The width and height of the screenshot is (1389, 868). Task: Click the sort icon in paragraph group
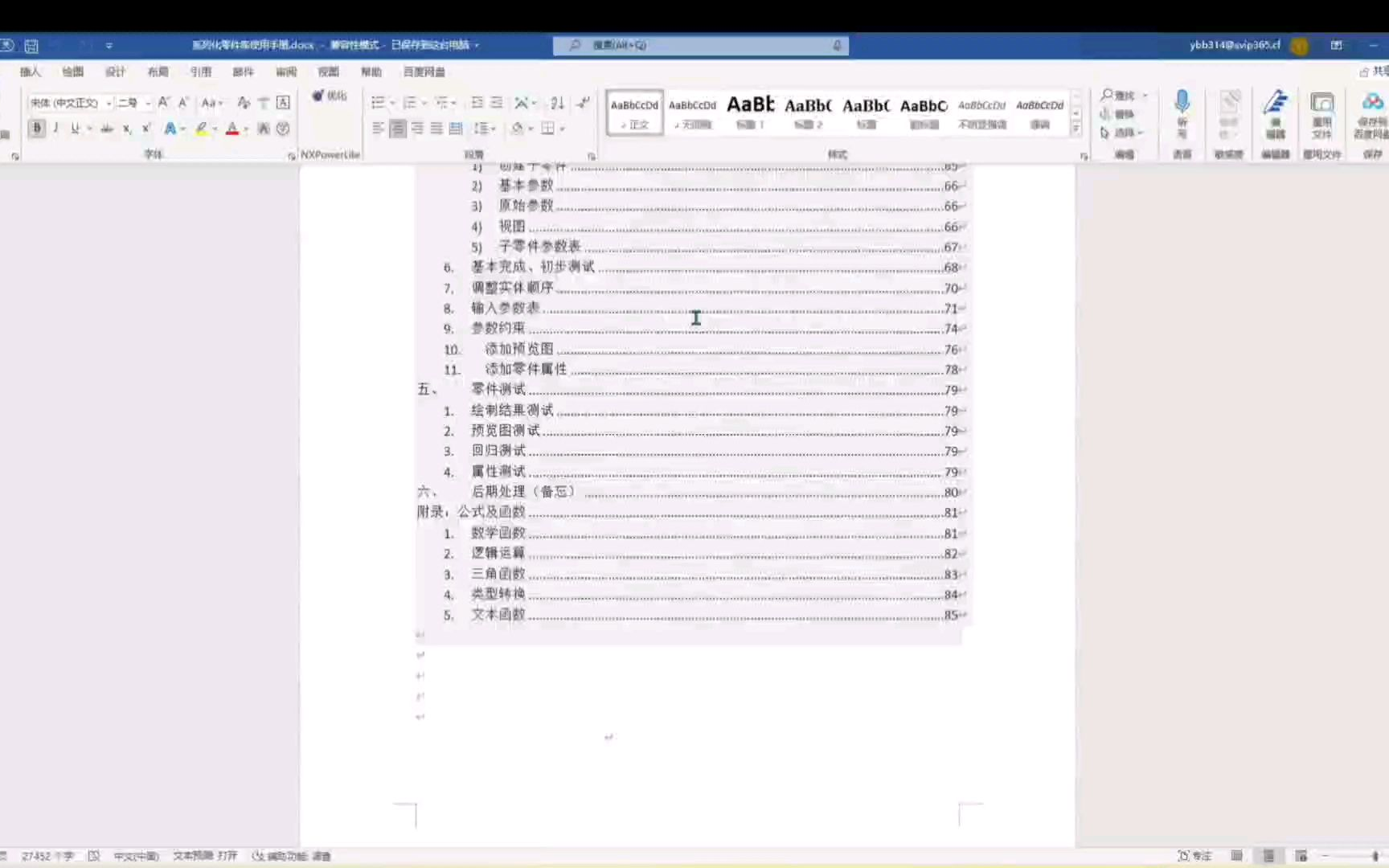click(x=557, y=103)
